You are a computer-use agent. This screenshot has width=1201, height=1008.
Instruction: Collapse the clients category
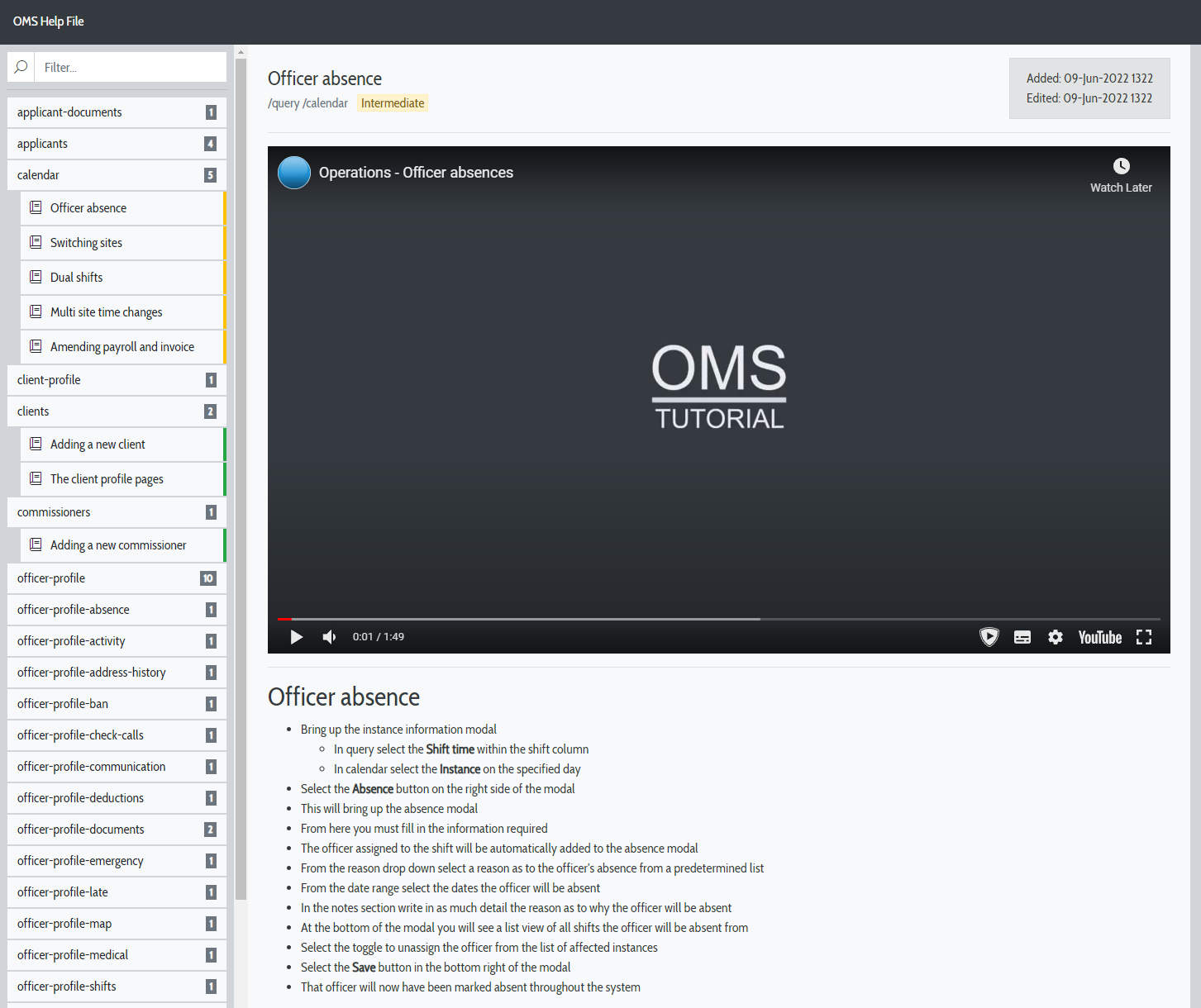coord(117,411)
